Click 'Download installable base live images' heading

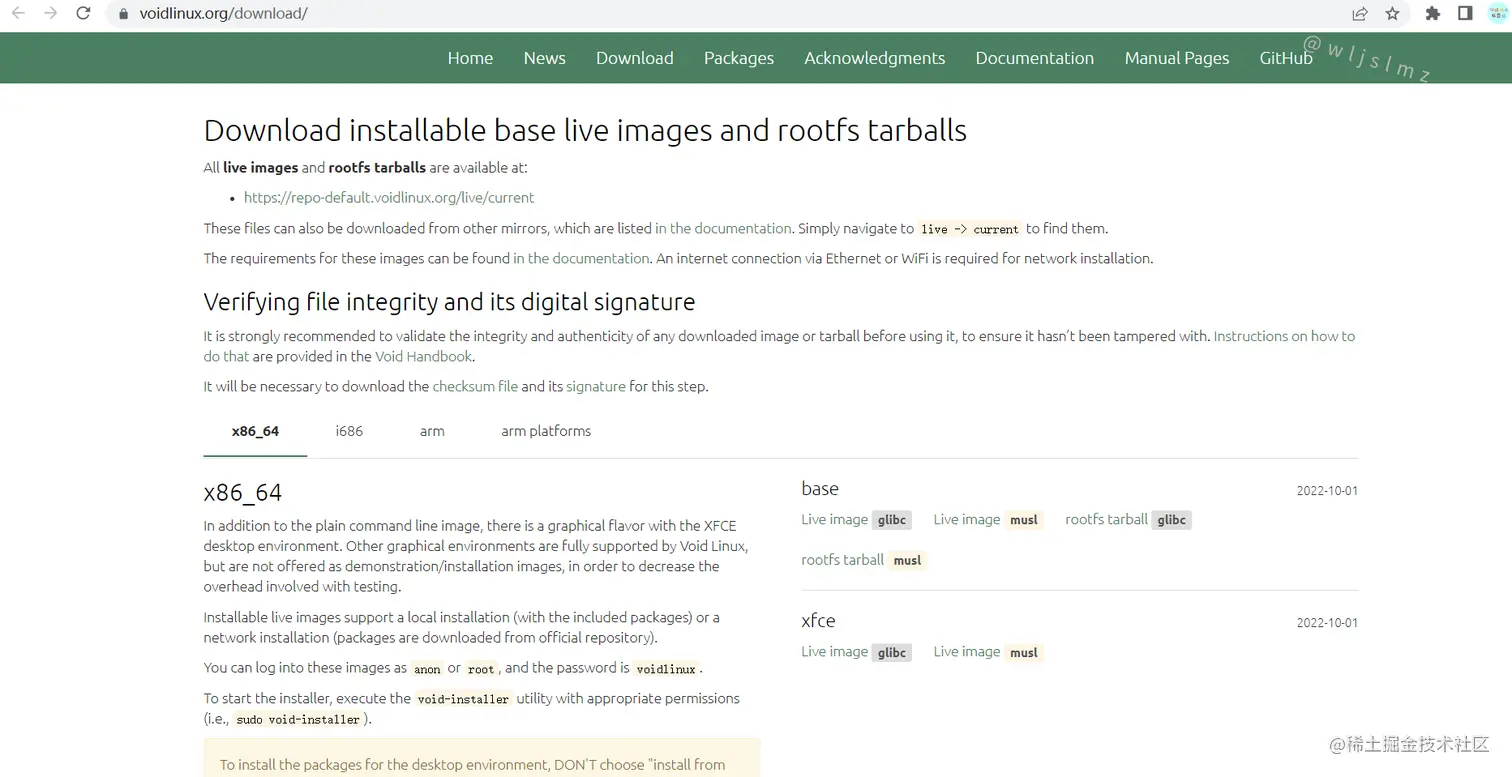point(585,131)
